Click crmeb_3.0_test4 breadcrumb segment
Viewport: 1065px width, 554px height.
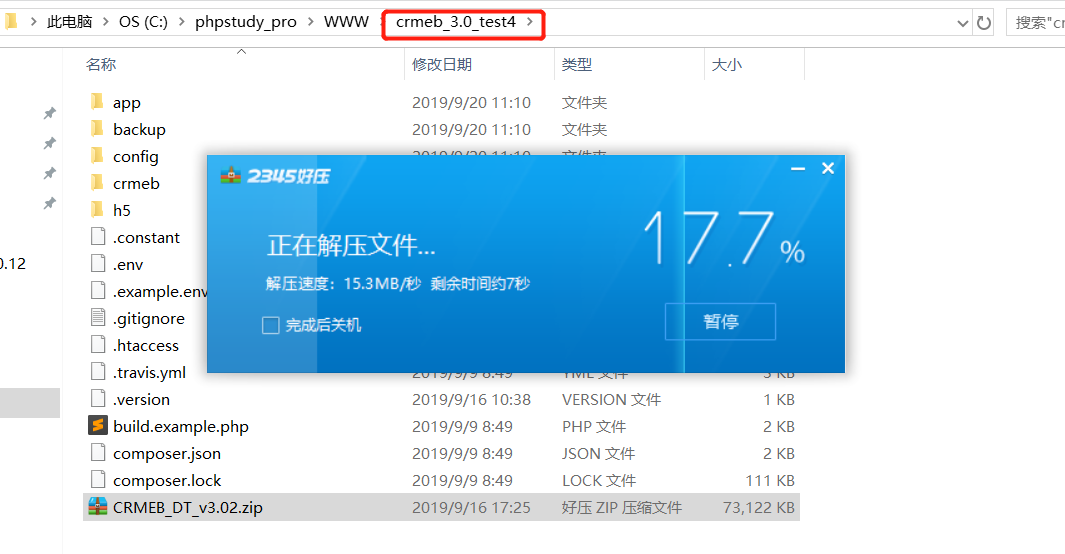coord(456,22)
